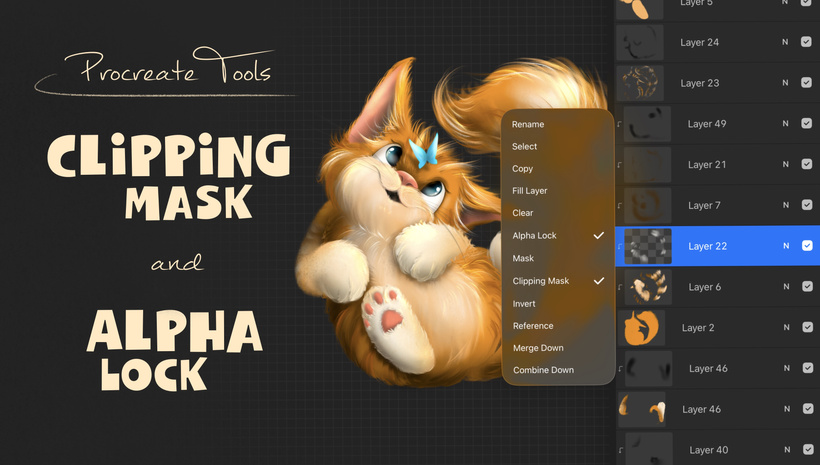The width and height of the screenshot is (820, 465).
Task: Expand blend mode N on Layer 40
Action: (x=785, y=450)
